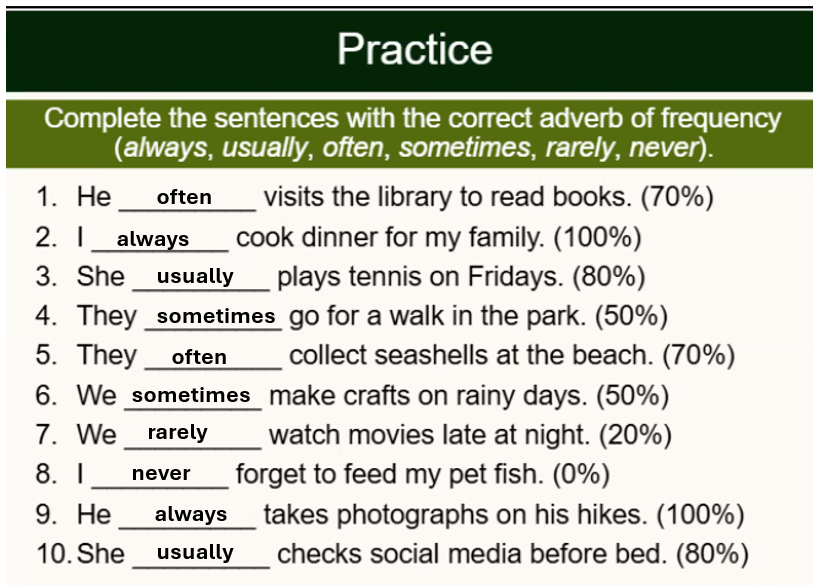
Task: Click the phrase "plays tennis on Fridays"
Action: pyautogui.click(x=403, y=277)
